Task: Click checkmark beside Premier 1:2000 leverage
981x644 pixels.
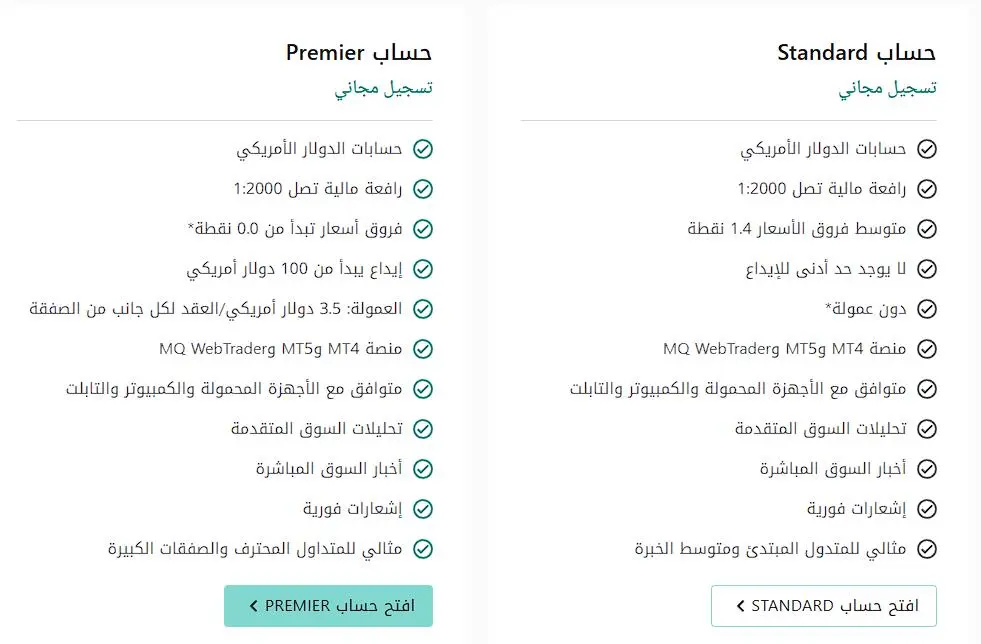Action: 423,189
